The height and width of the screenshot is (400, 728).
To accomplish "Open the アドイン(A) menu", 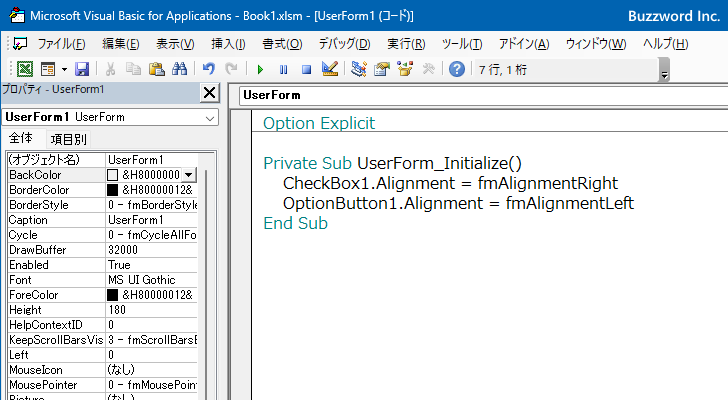I will coord(524,44).
